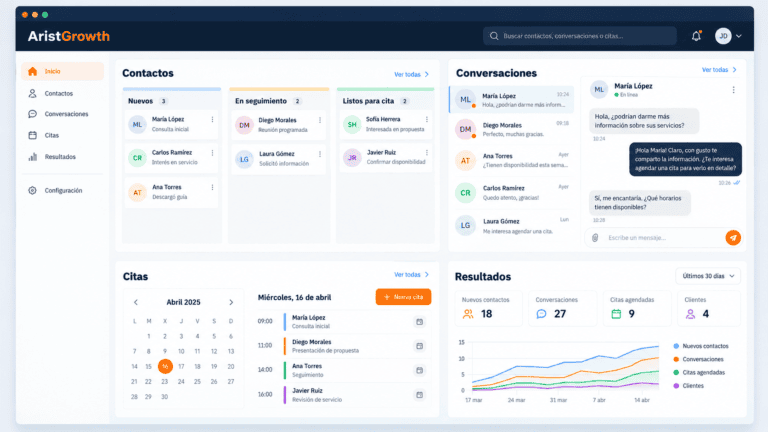The image size is (768, 432).
Task: Open the 14:00 Ana Torres Seguimiento appointment
Action: [343, 370]
